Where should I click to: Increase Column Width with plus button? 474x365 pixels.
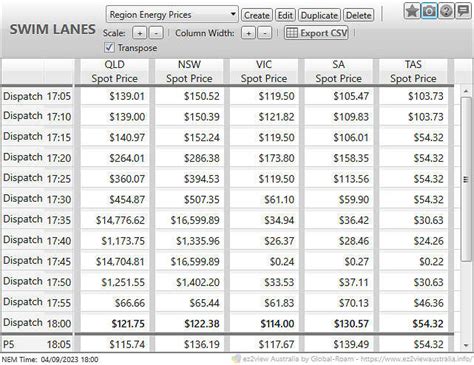pyautogui.click(x=248, y=33)
